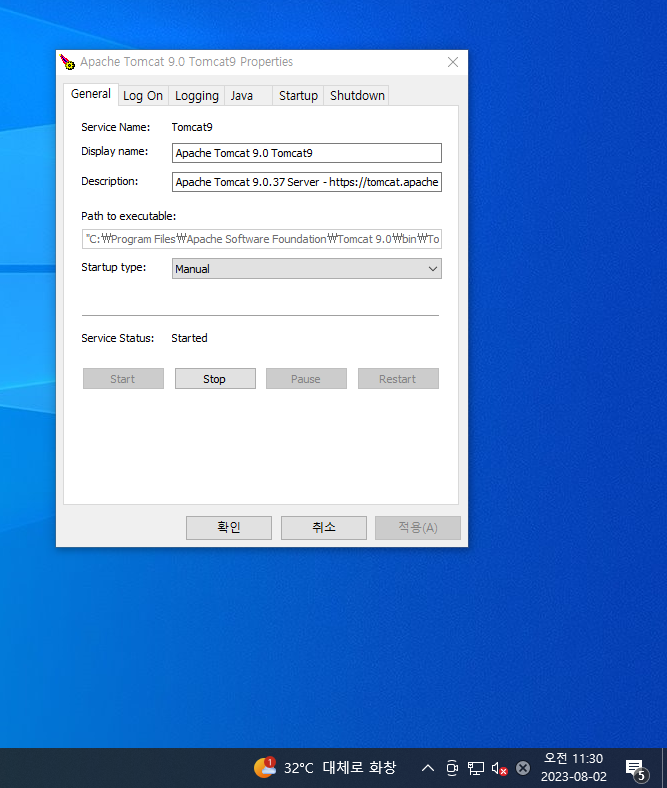
Task: Click the Path to executable label
Action: pyautogui.click(x=129, y=216)
